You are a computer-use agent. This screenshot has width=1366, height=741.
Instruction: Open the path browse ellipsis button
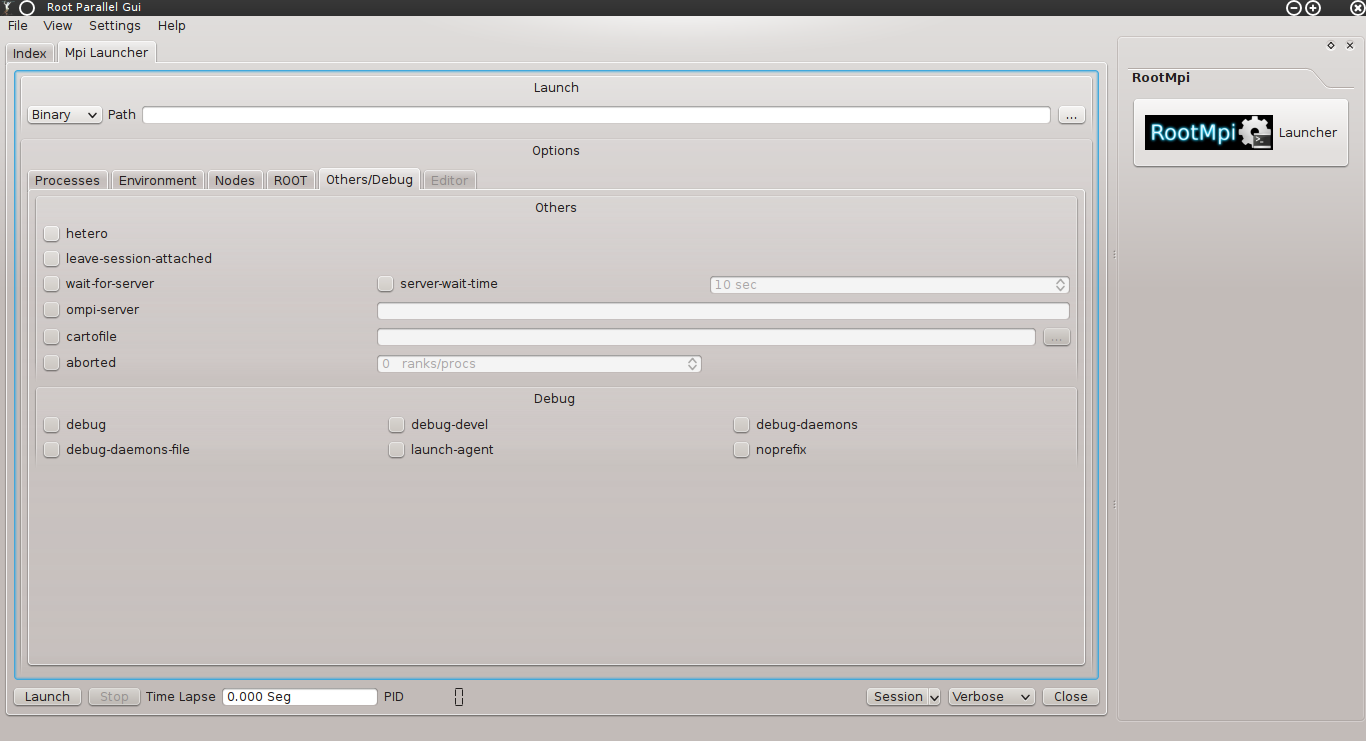(1071, 115)
